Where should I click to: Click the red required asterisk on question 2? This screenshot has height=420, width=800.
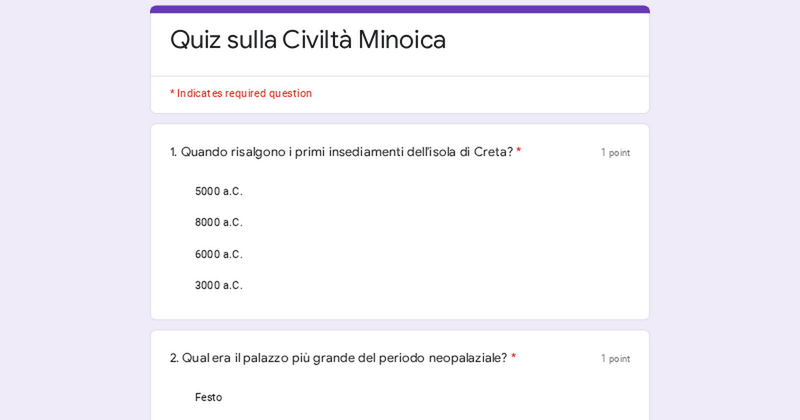[514, 357]
